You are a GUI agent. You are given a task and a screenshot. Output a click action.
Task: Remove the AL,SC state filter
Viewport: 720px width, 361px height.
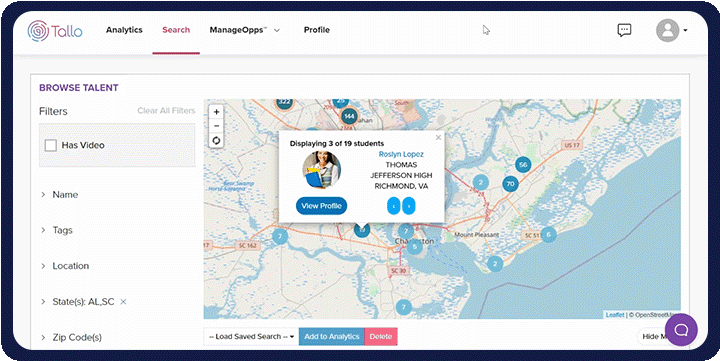tap(123, 302)
